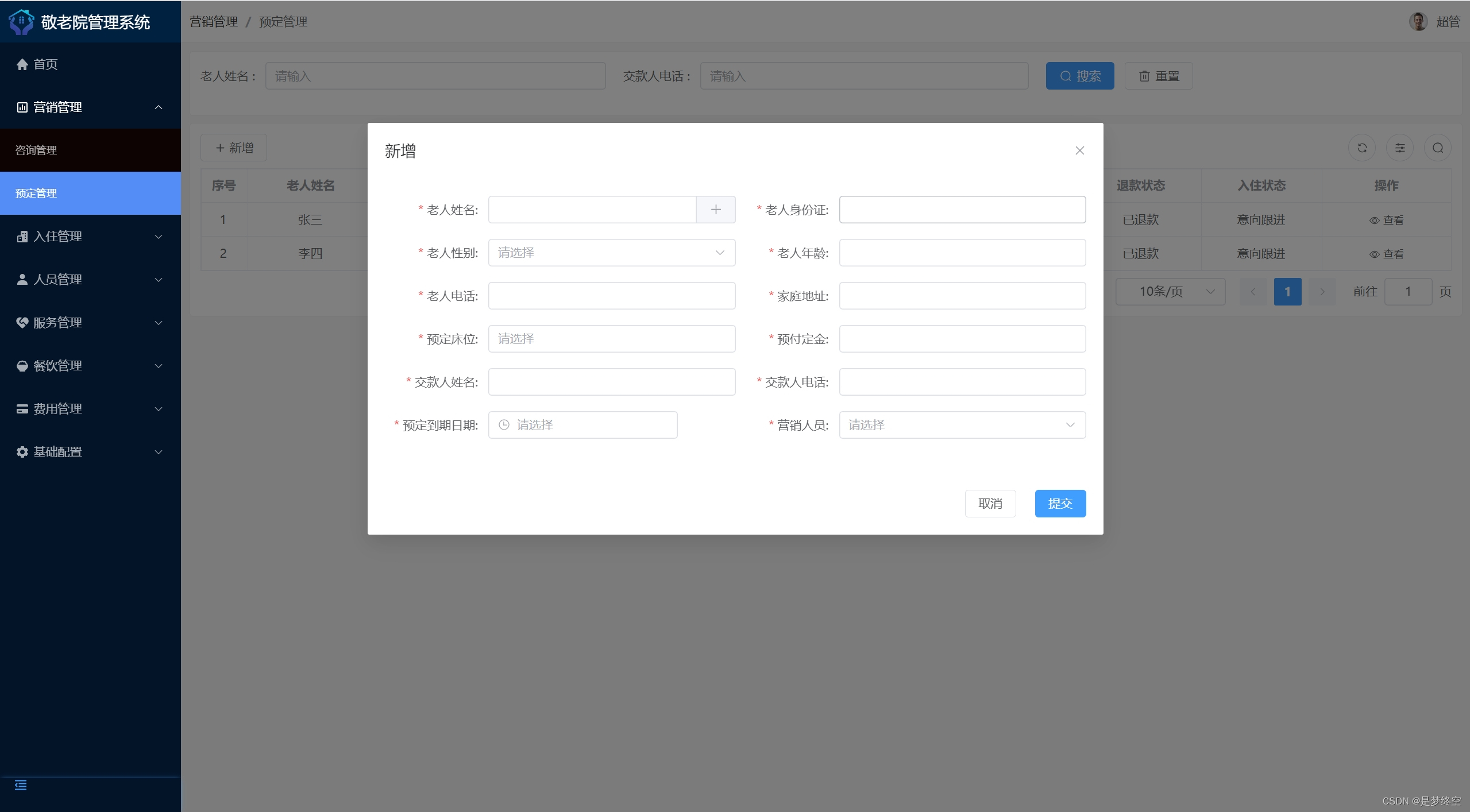Go to 首页 in the sidebar

(45, 64)
